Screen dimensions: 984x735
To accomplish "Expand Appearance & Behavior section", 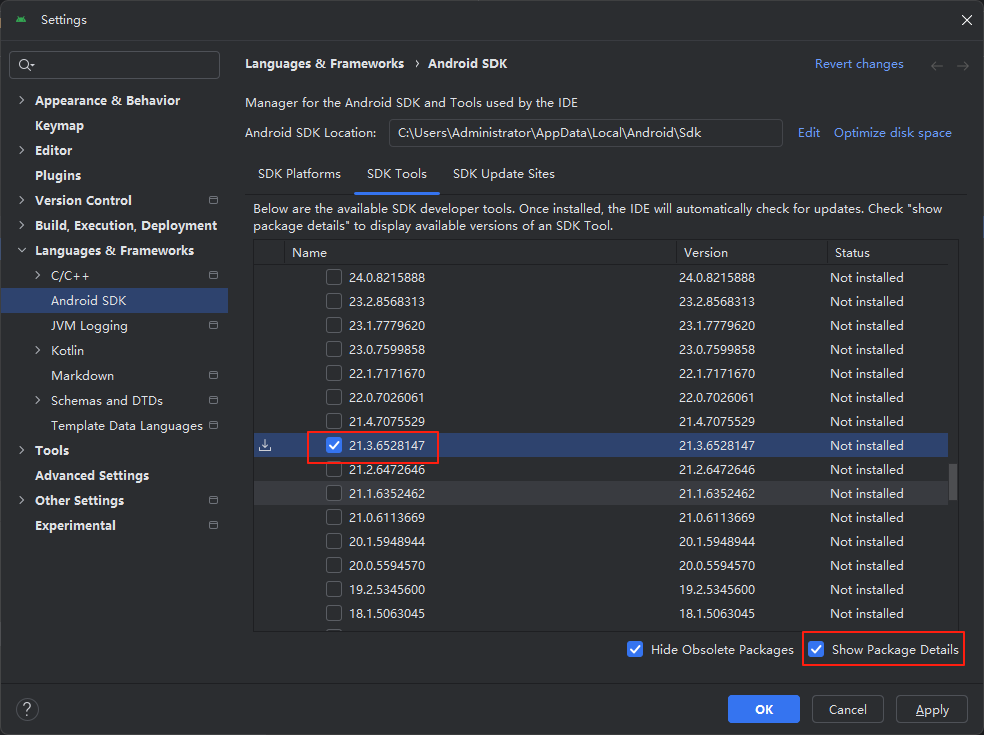I will [x=22, y=100].
